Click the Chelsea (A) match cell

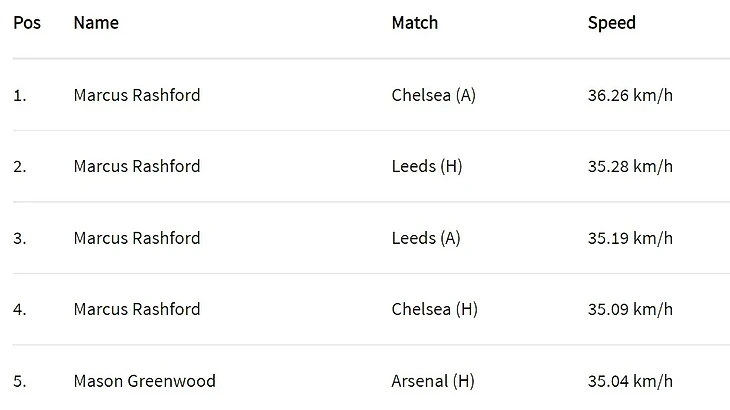(x=433, y=95)
